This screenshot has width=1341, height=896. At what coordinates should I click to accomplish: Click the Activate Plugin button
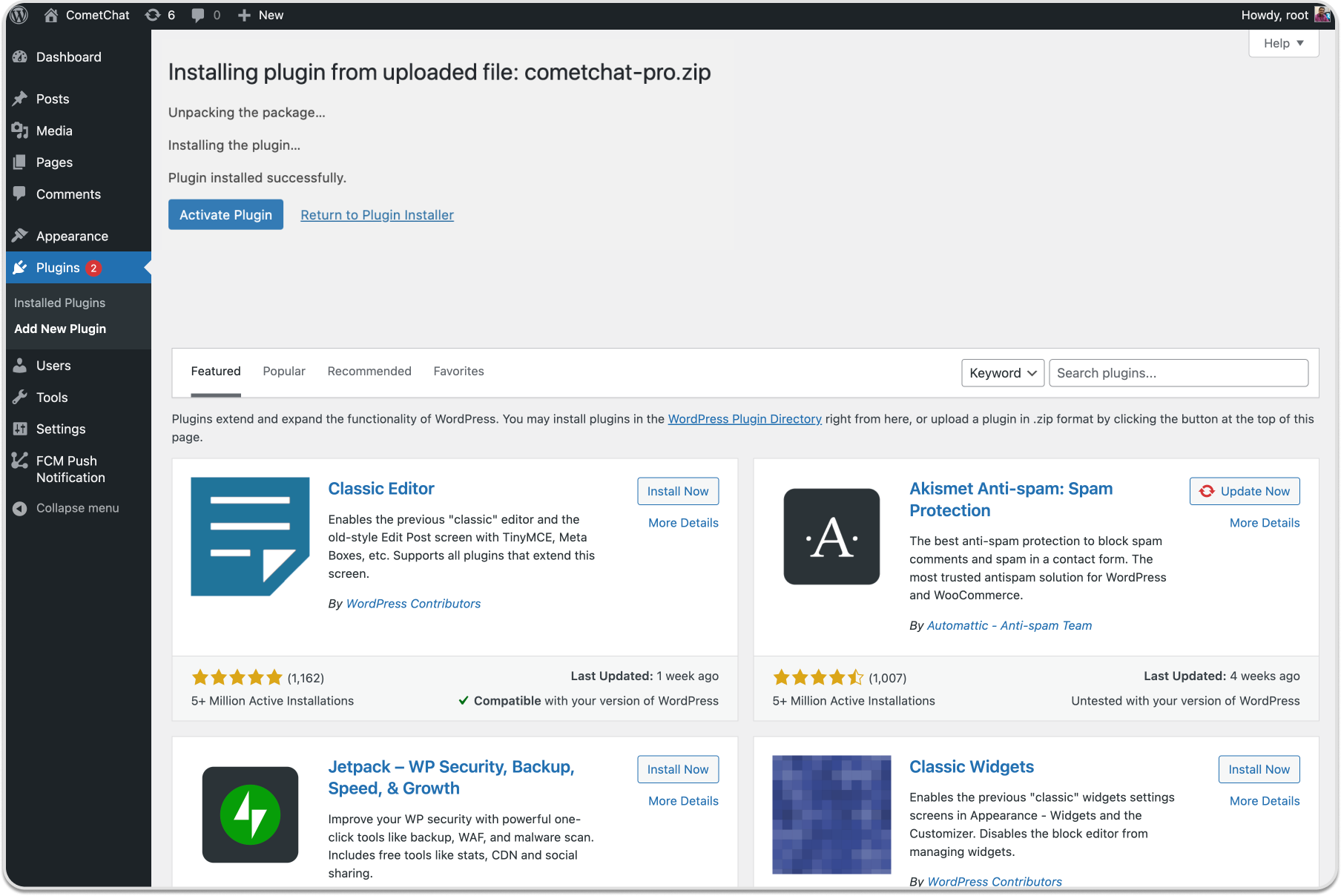[x=225, y=214]
